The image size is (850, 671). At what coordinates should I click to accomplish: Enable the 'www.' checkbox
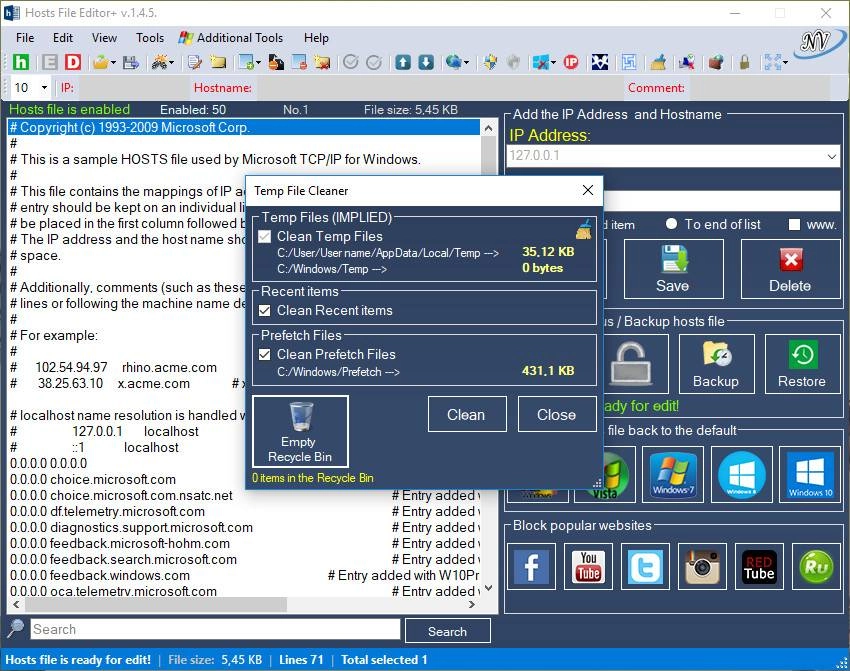coord(794,224)
